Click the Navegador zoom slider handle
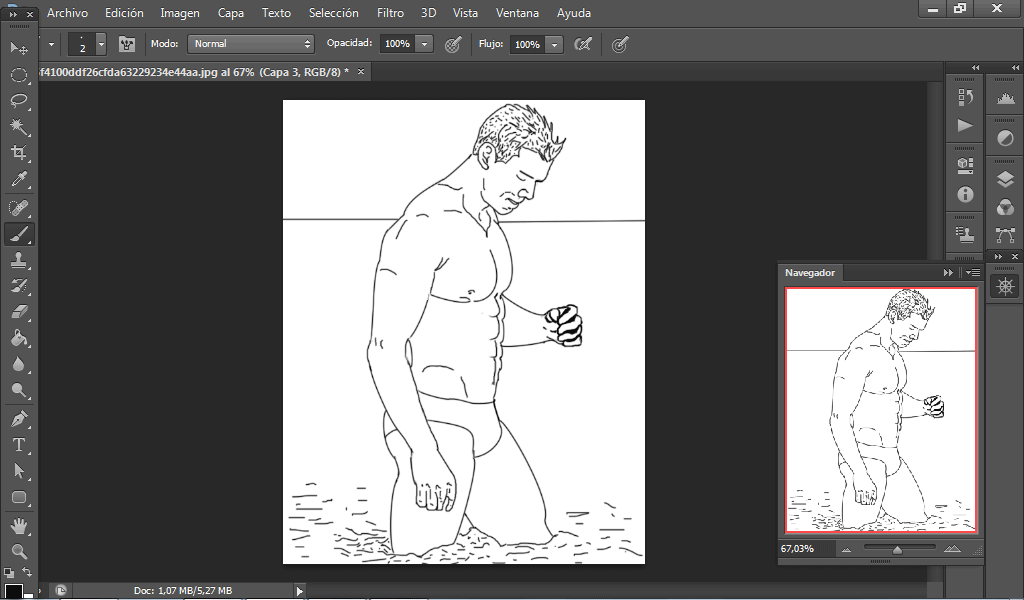This screenshot has width=1024, height=600. (x=897, y=550)
